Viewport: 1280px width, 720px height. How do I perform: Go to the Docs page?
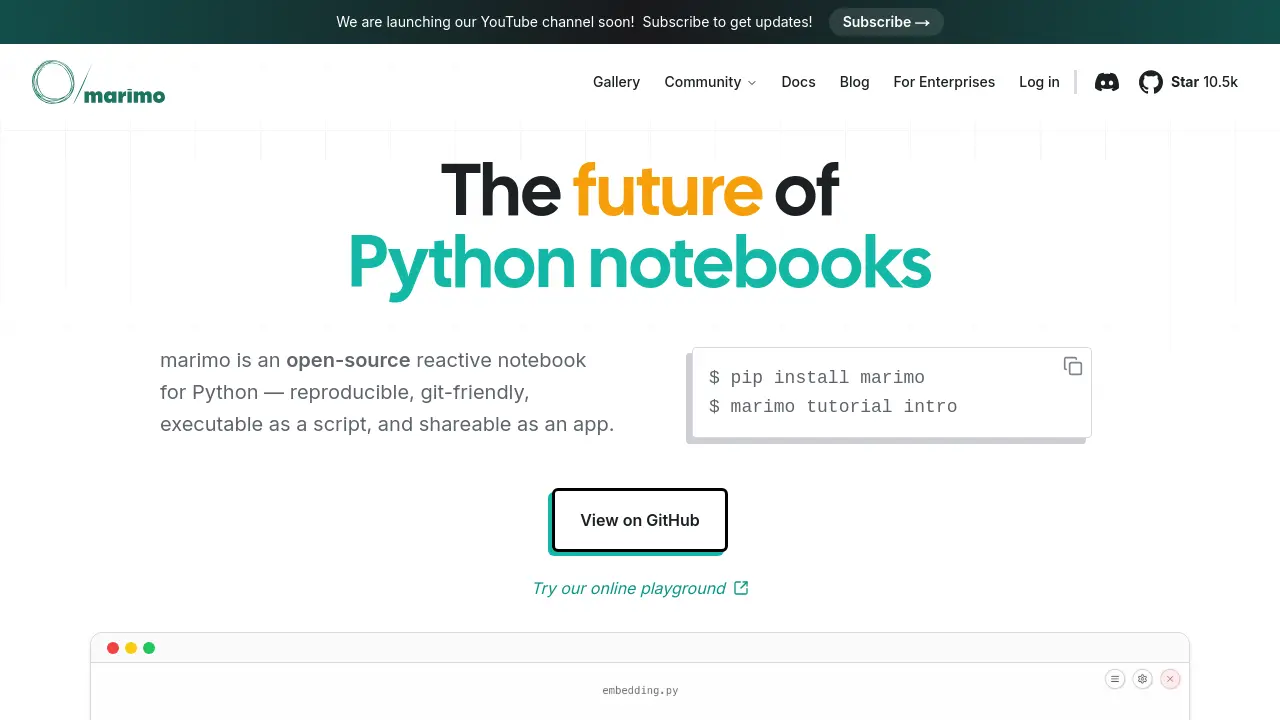coord(798,82)
